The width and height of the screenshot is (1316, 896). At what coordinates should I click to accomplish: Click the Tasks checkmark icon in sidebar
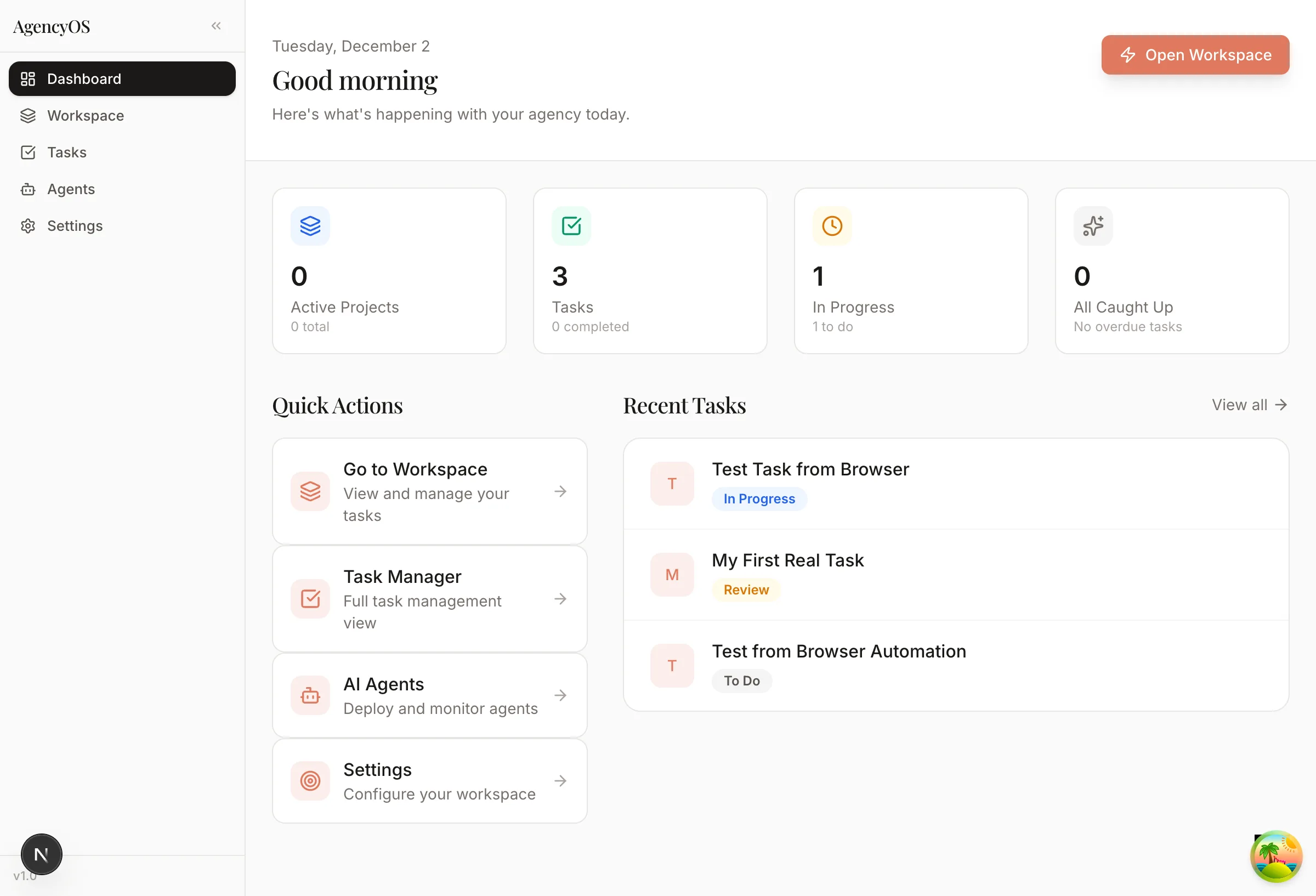pos(29,152)
